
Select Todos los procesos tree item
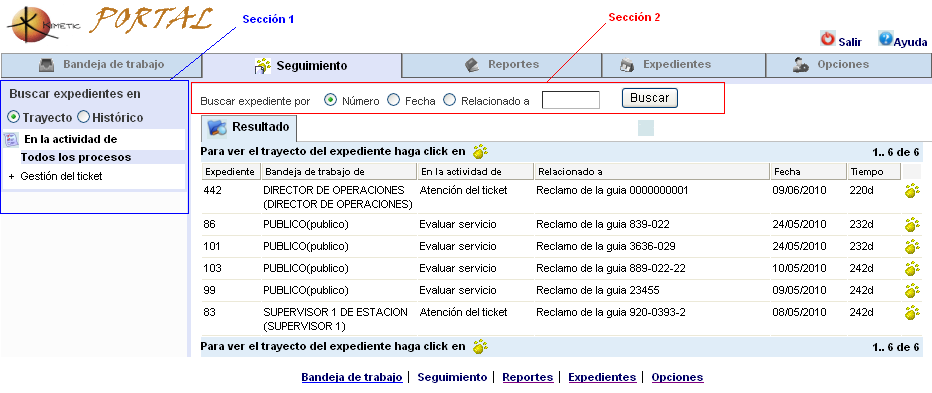click(x=76, y=158)
